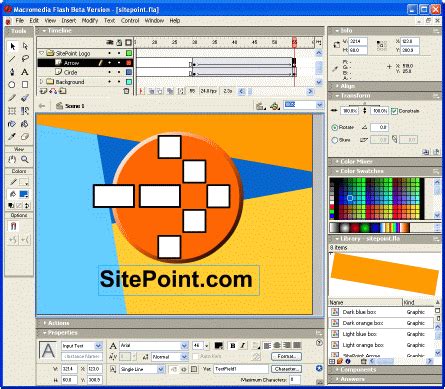Open the stroke color swatch in Tools
This screenshot has height=389, width=445.
pyautogui.click(x=24, y=182)
